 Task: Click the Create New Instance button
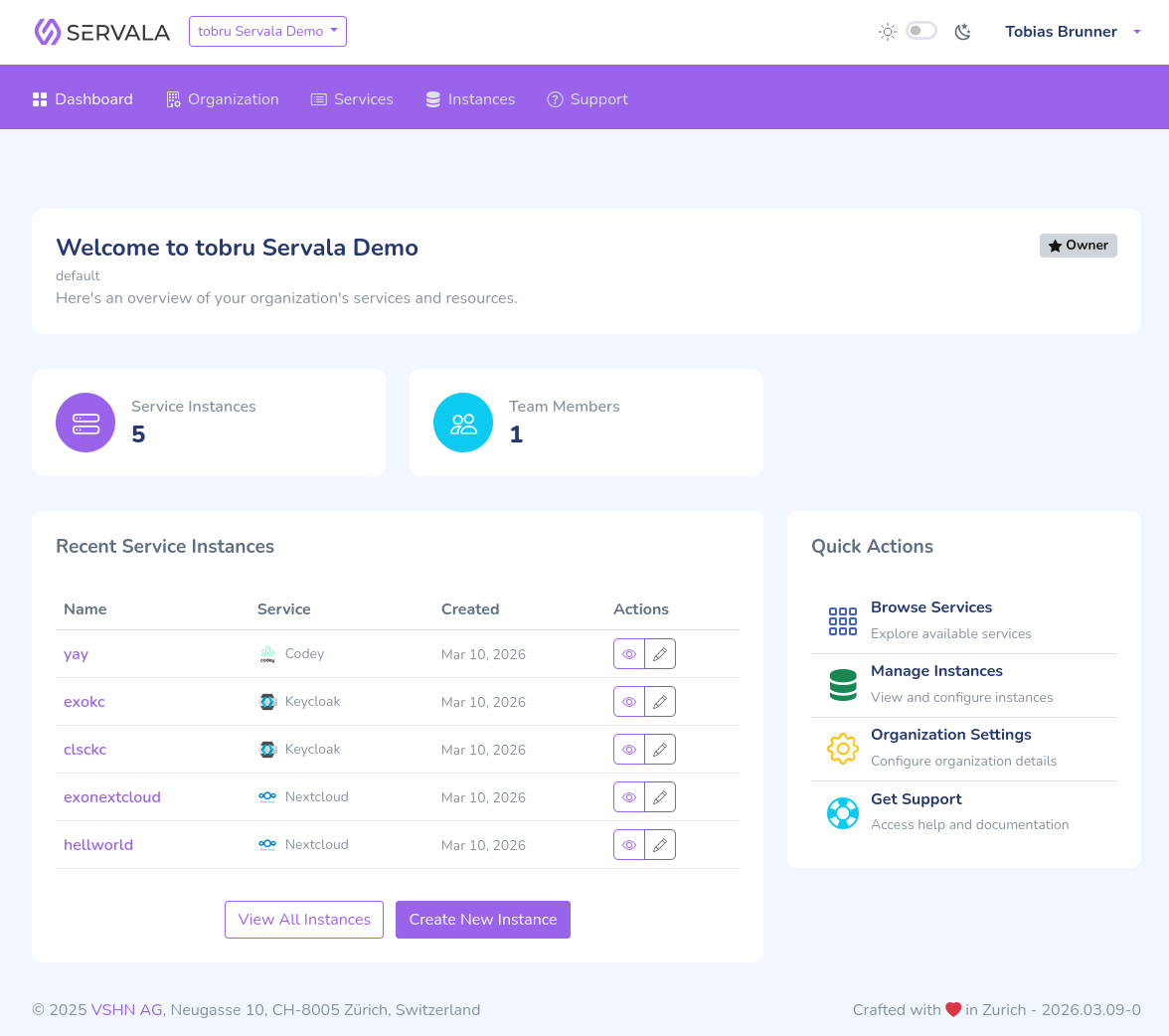click(483, 920)
